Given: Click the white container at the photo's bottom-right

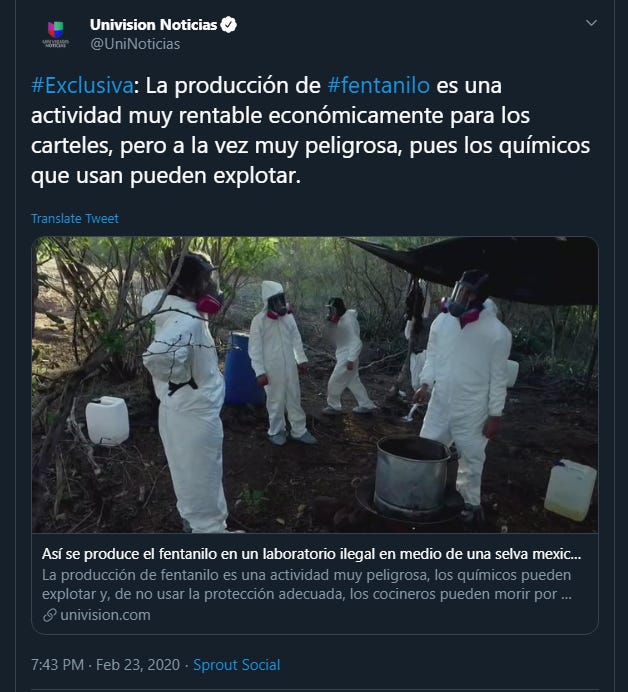Looking at the screenshot, I should point(570,490).
